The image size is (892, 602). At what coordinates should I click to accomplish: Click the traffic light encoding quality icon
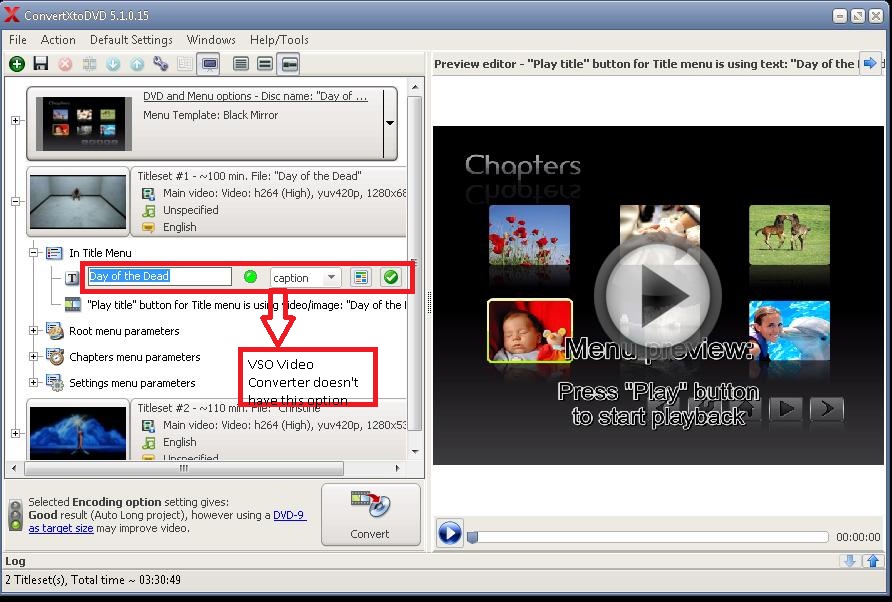click(x=16, y=514)
